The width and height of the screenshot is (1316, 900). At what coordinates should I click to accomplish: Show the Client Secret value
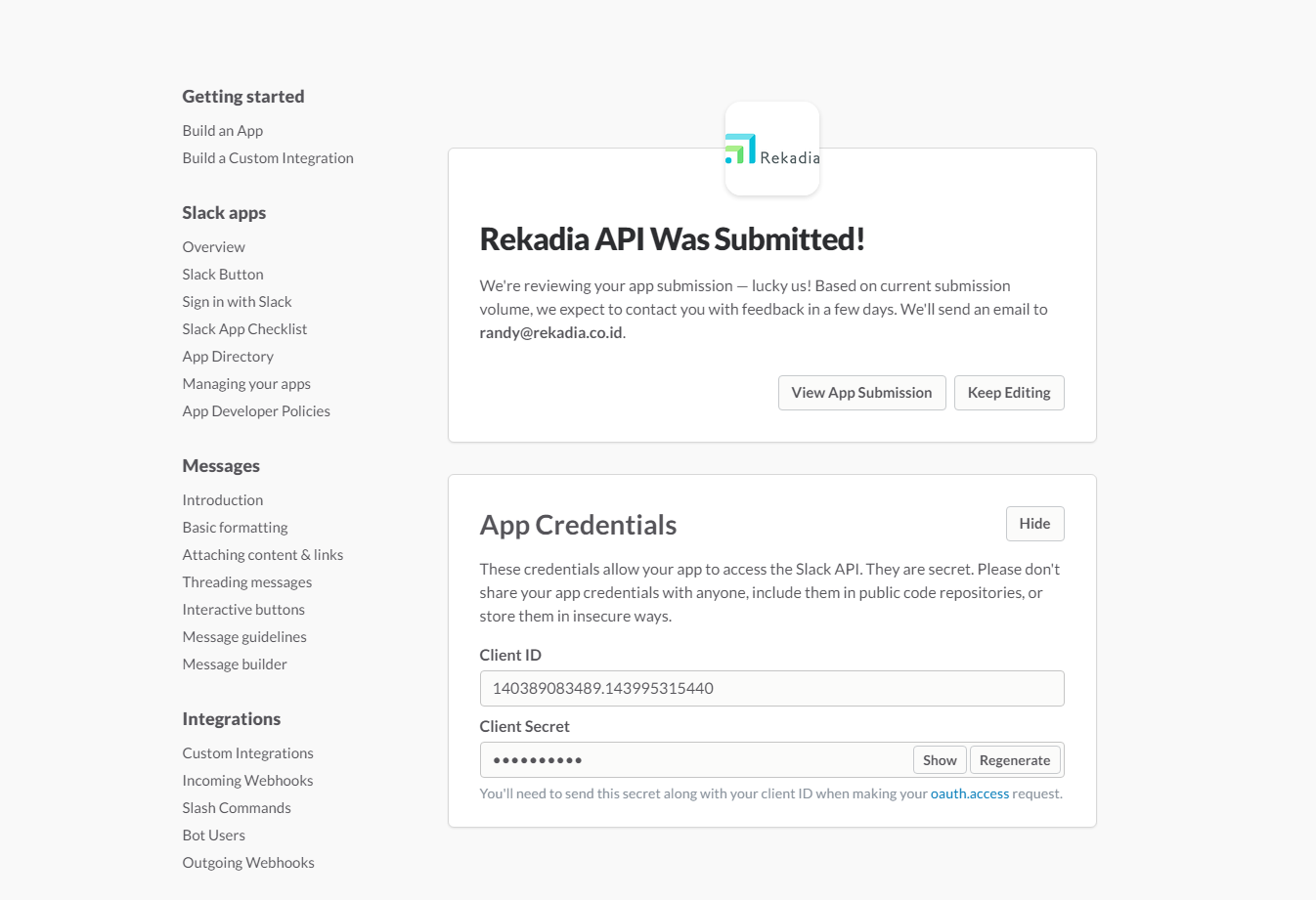[940, 760]
